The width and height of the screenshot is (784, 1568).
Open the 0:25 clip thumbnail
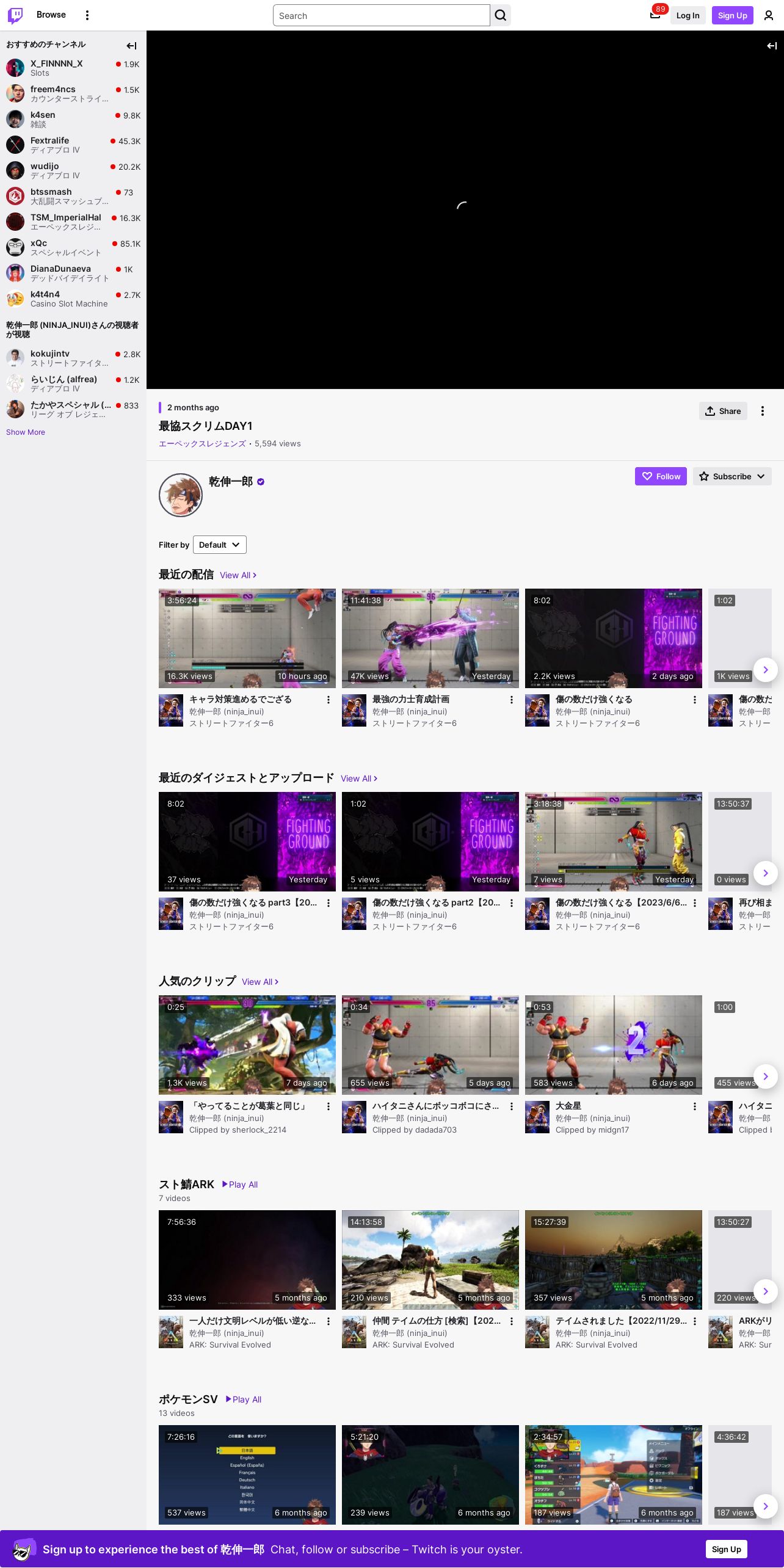(247, 1045)
